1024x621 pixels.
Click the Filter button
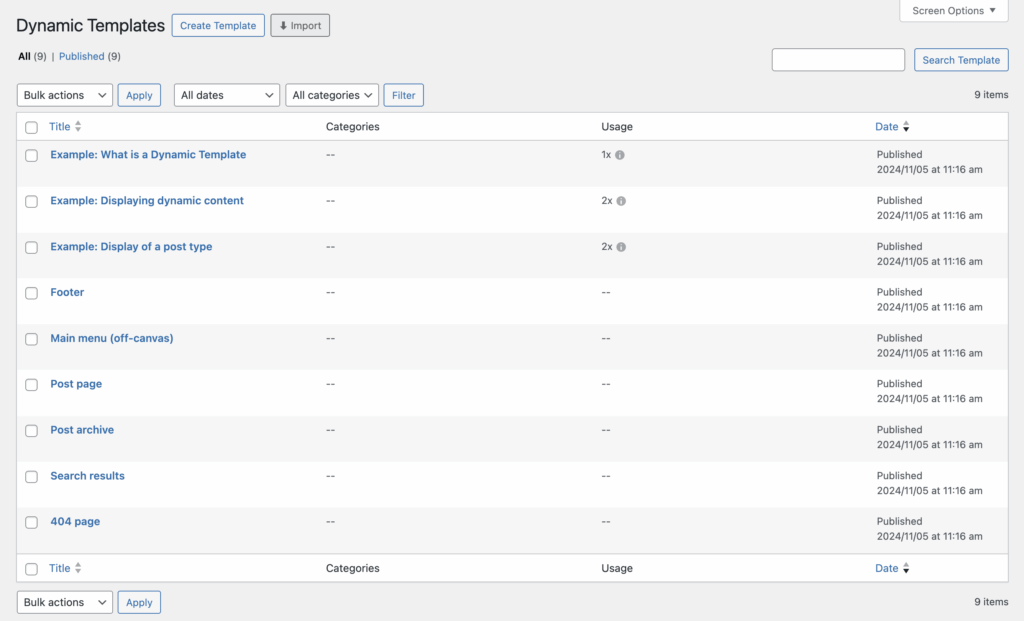click(x=404, y=95)
